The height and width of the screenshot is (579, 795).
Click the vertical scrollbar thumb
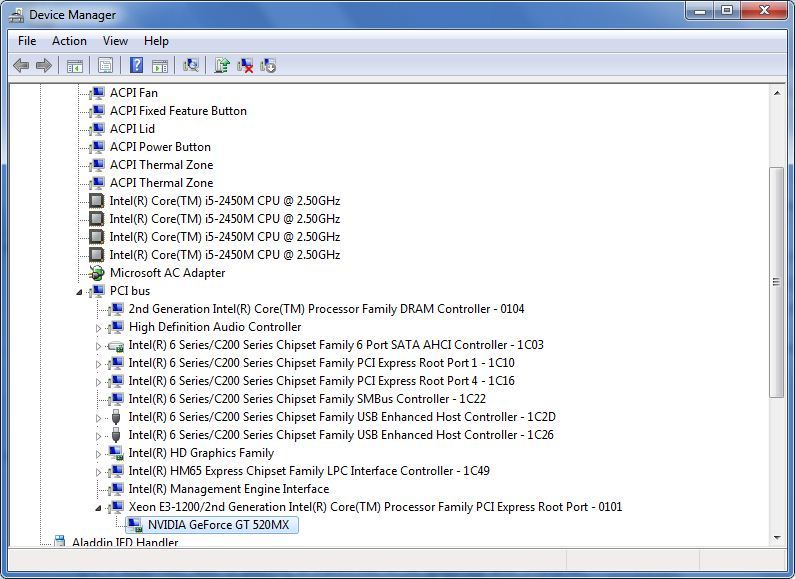tap(777, 282)
